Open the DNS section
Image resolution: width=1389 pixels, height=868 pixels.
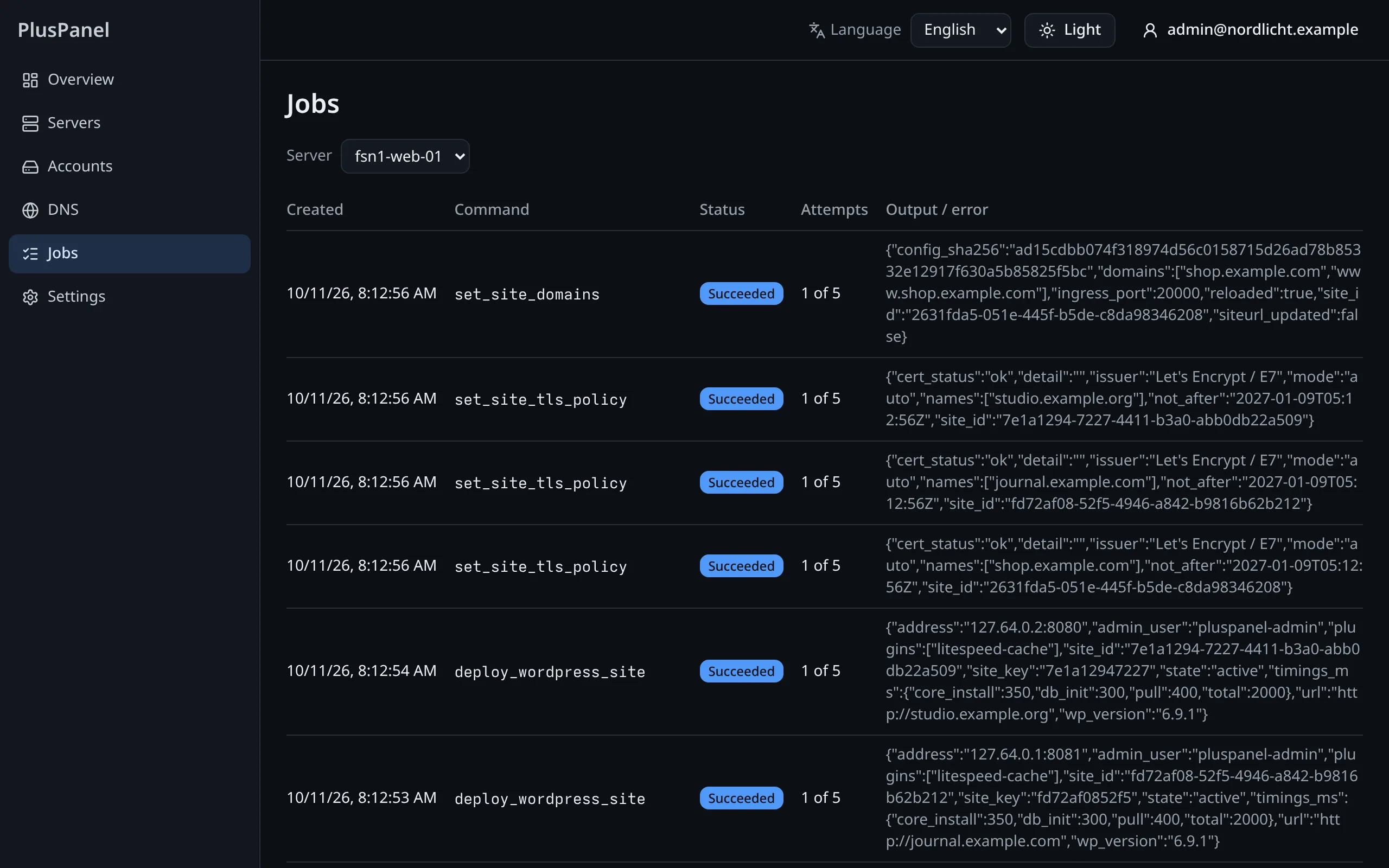tap(130, 210)
